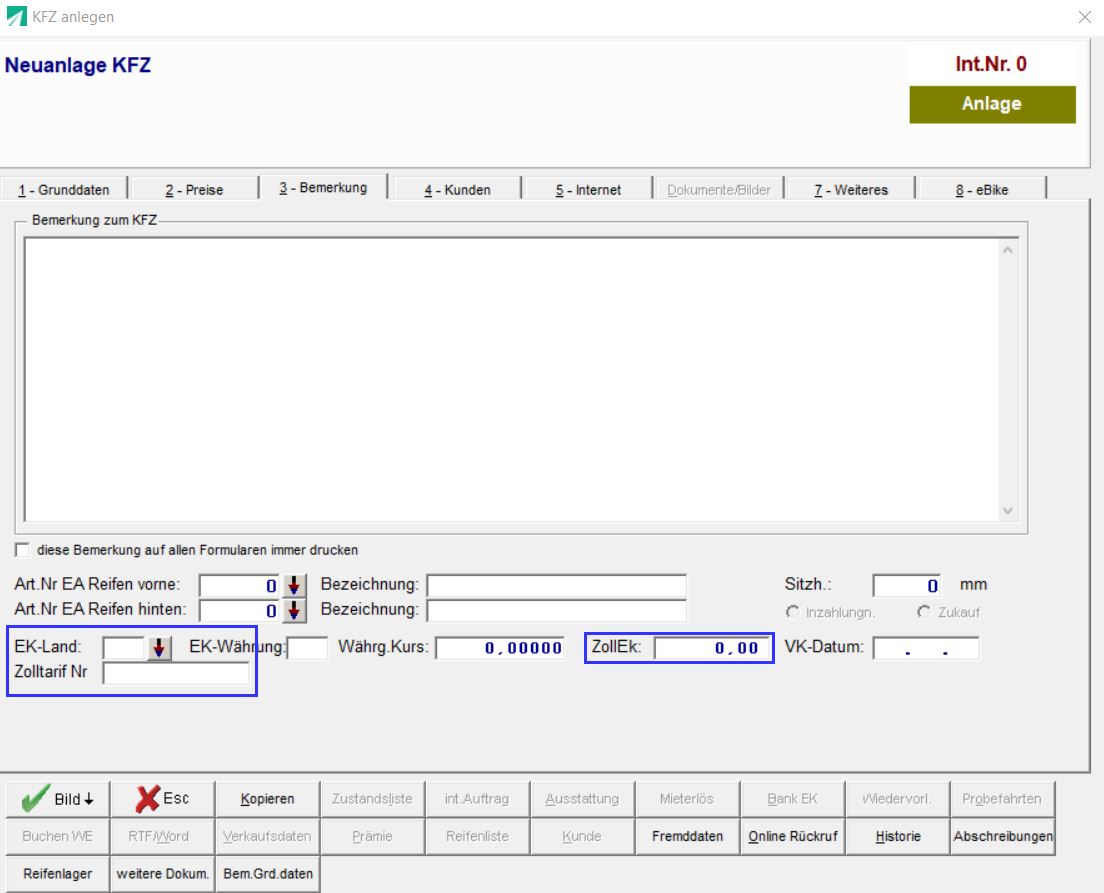Open the 2 - Preise tab
Screen dimensions: 1104x893
[x=194, y=189]
